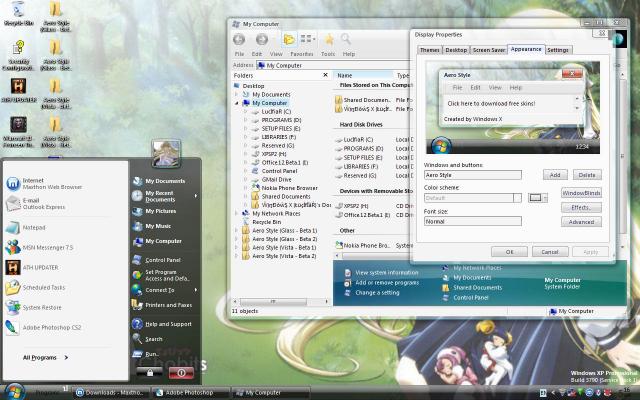The width and height of the screenshot is (640, 400).
Task: Open System Restore from Start menu
Action: [33, 307]
